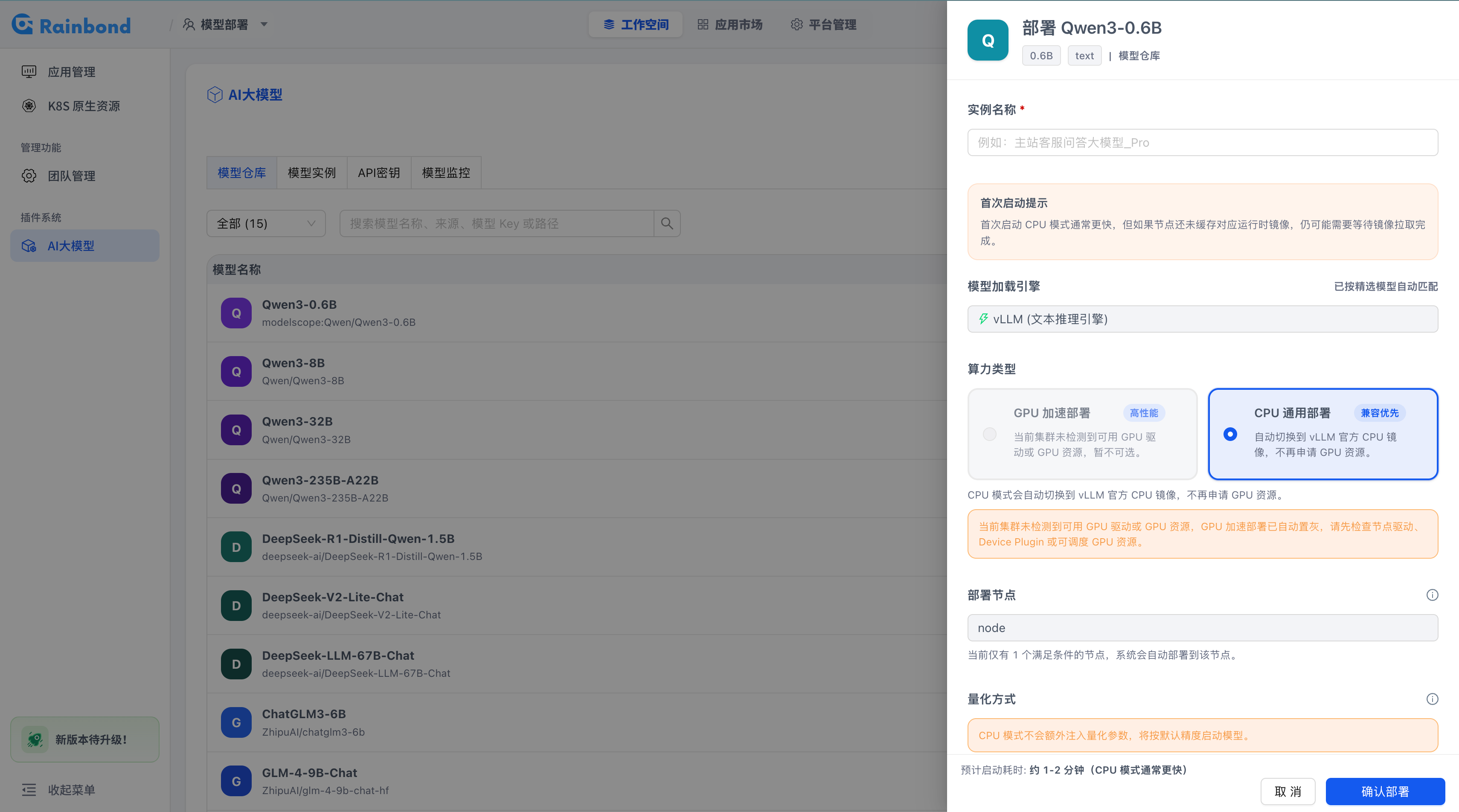Click the 团队管理 gear icon
The image size is (1459, 812).
29,176
